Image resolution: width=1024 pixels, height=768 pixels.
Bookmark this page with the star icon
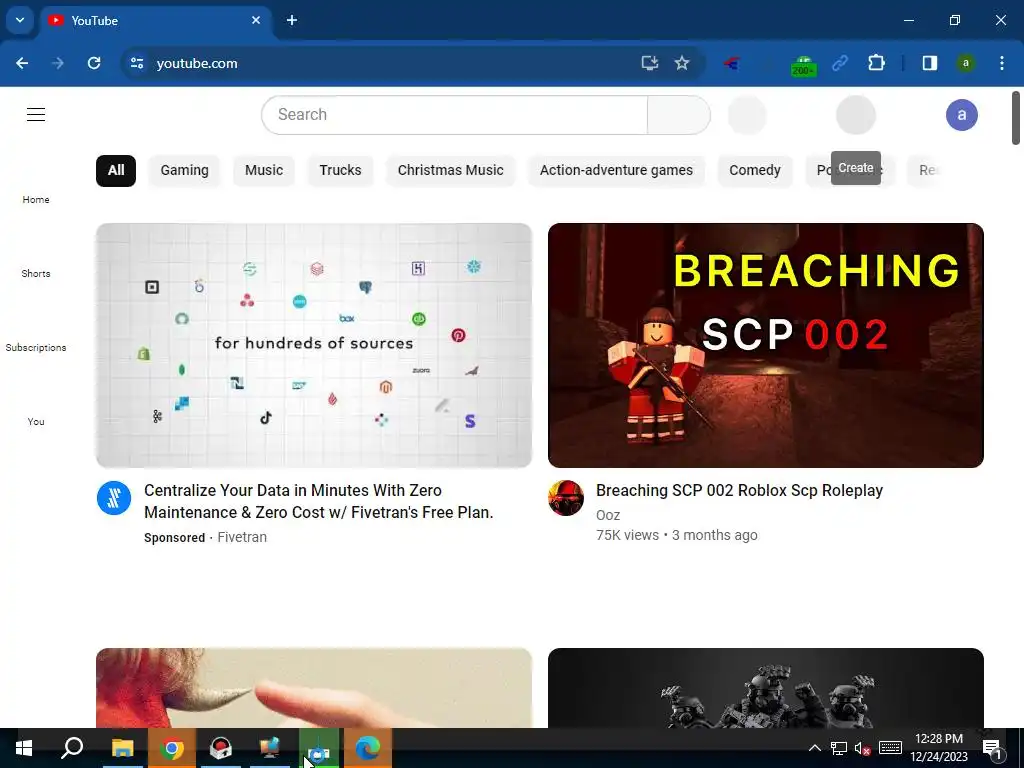(x=682, y=63)
